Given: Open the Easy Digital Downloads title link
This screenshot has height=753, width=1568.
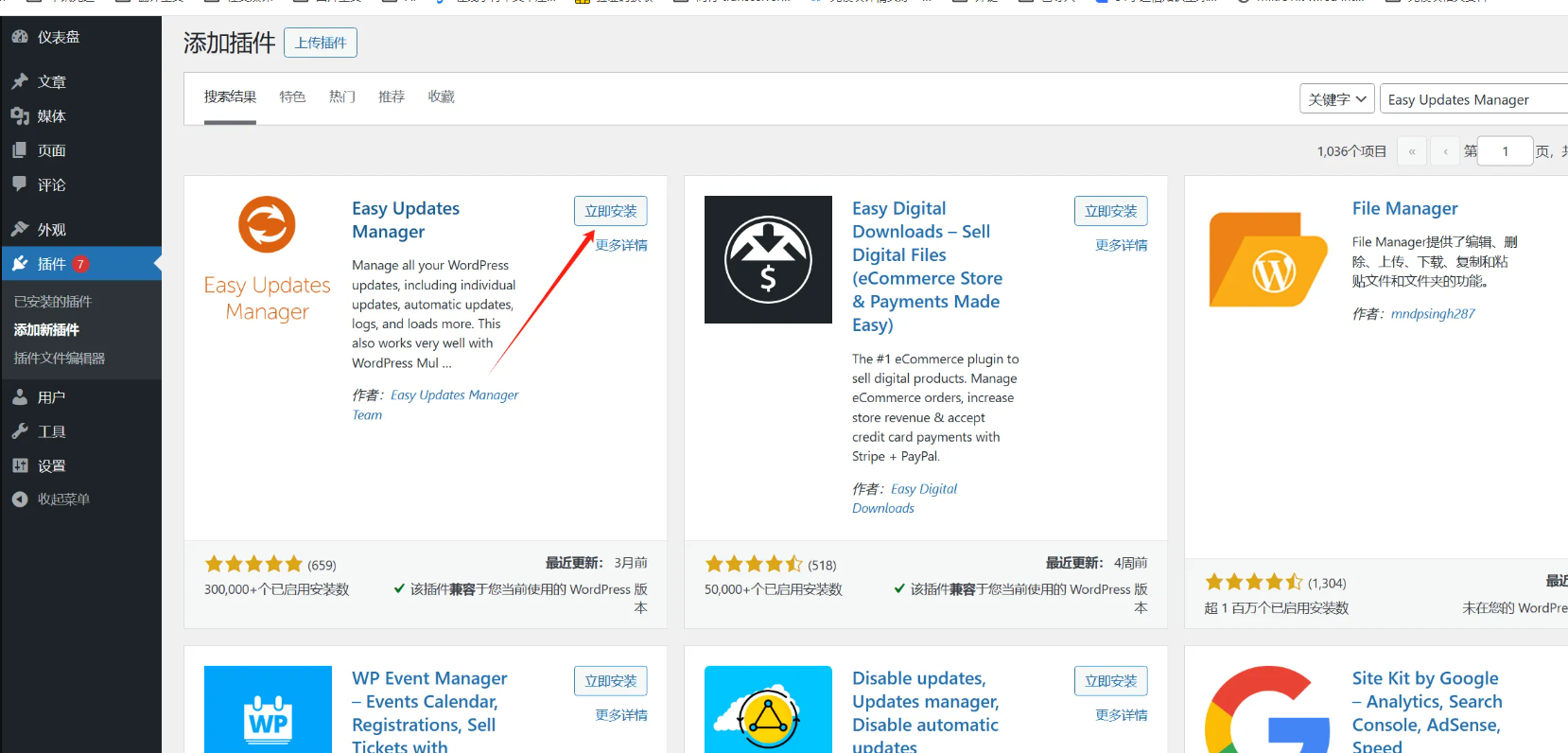Looking at the screenshot, I should [x=927, y=267].
